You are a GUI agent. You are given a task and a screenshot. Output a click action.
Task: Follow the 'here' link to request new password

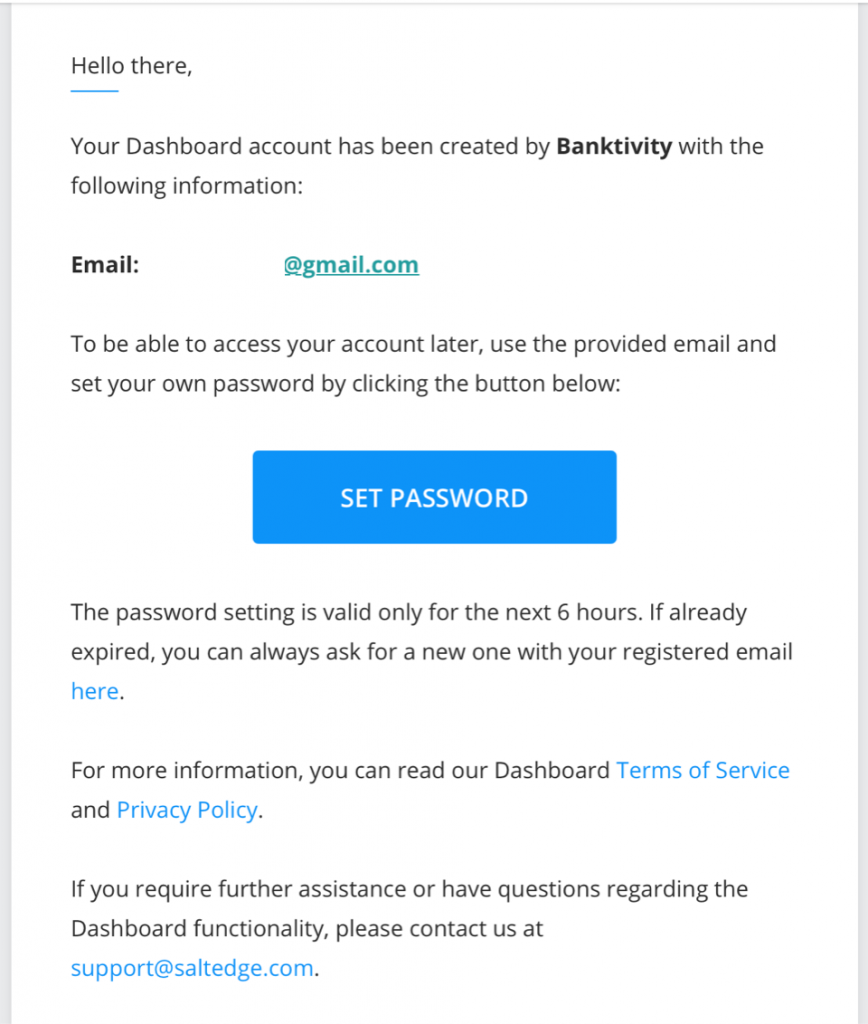click(x=95, y=691)
